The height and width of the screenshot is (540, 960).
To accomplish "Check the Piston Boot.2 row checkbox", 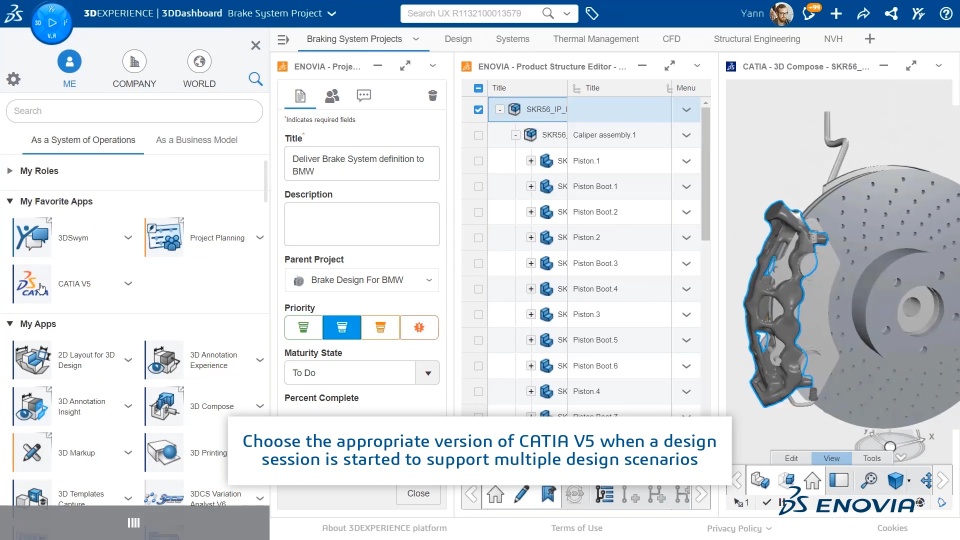I will point(478,212).
